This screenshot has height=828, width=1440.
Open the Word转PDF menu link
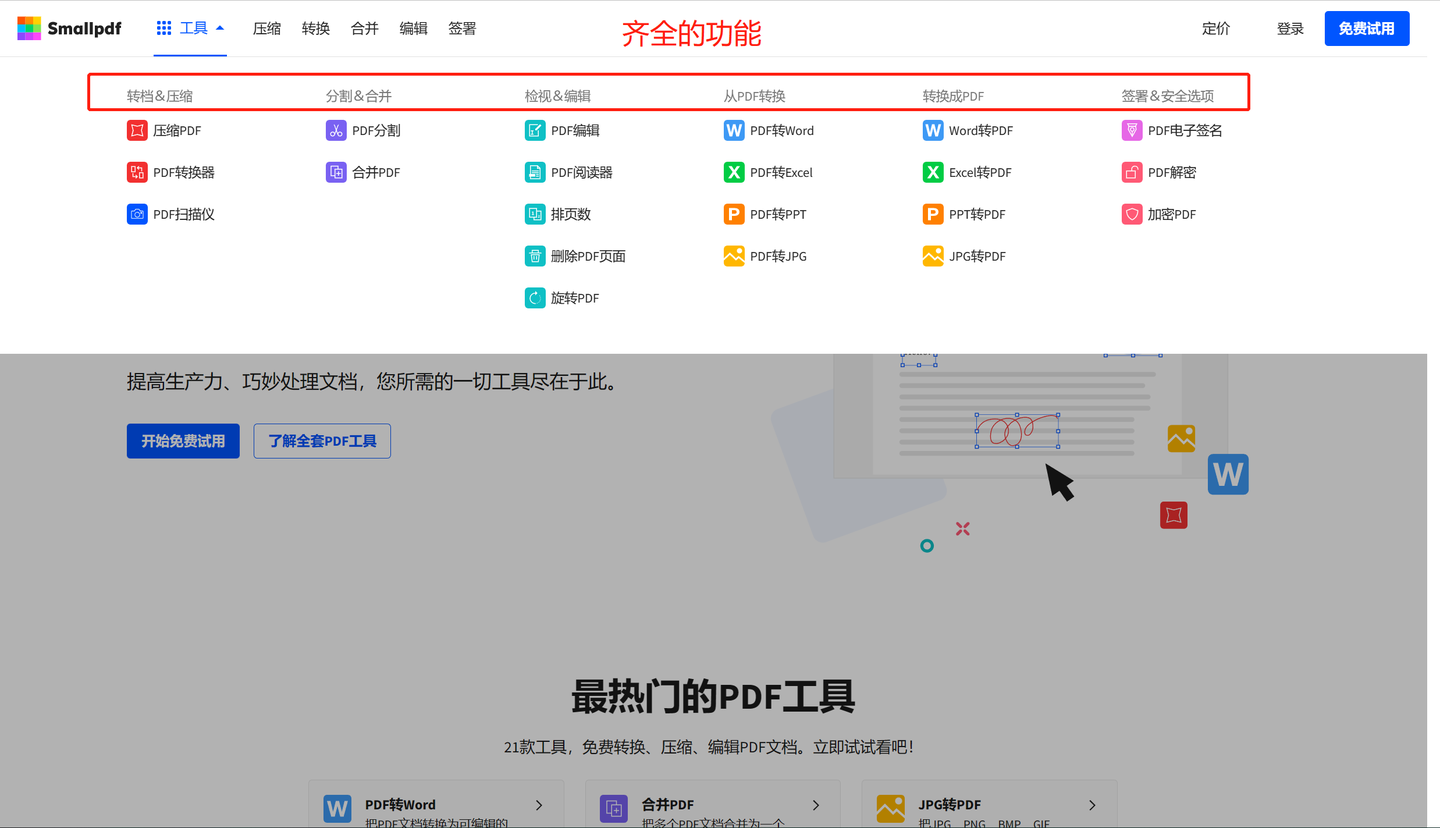click(x=981, y=130)
